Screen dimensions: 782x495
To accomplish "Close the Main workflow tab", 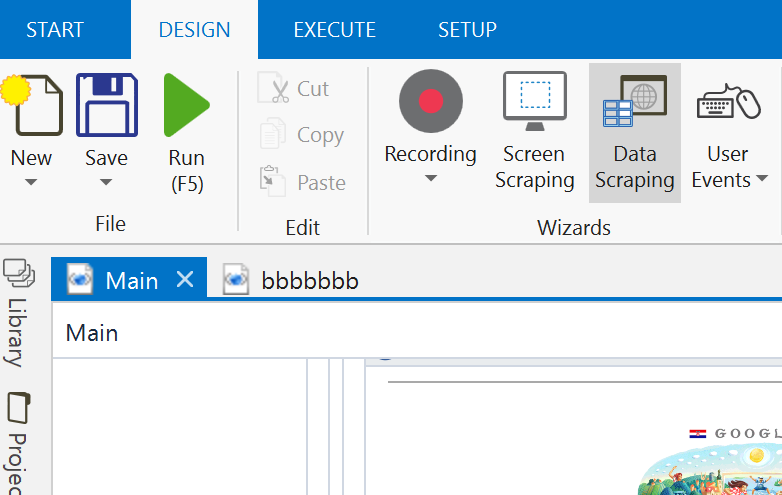I will pyautogui.click(x=185, y=280).
